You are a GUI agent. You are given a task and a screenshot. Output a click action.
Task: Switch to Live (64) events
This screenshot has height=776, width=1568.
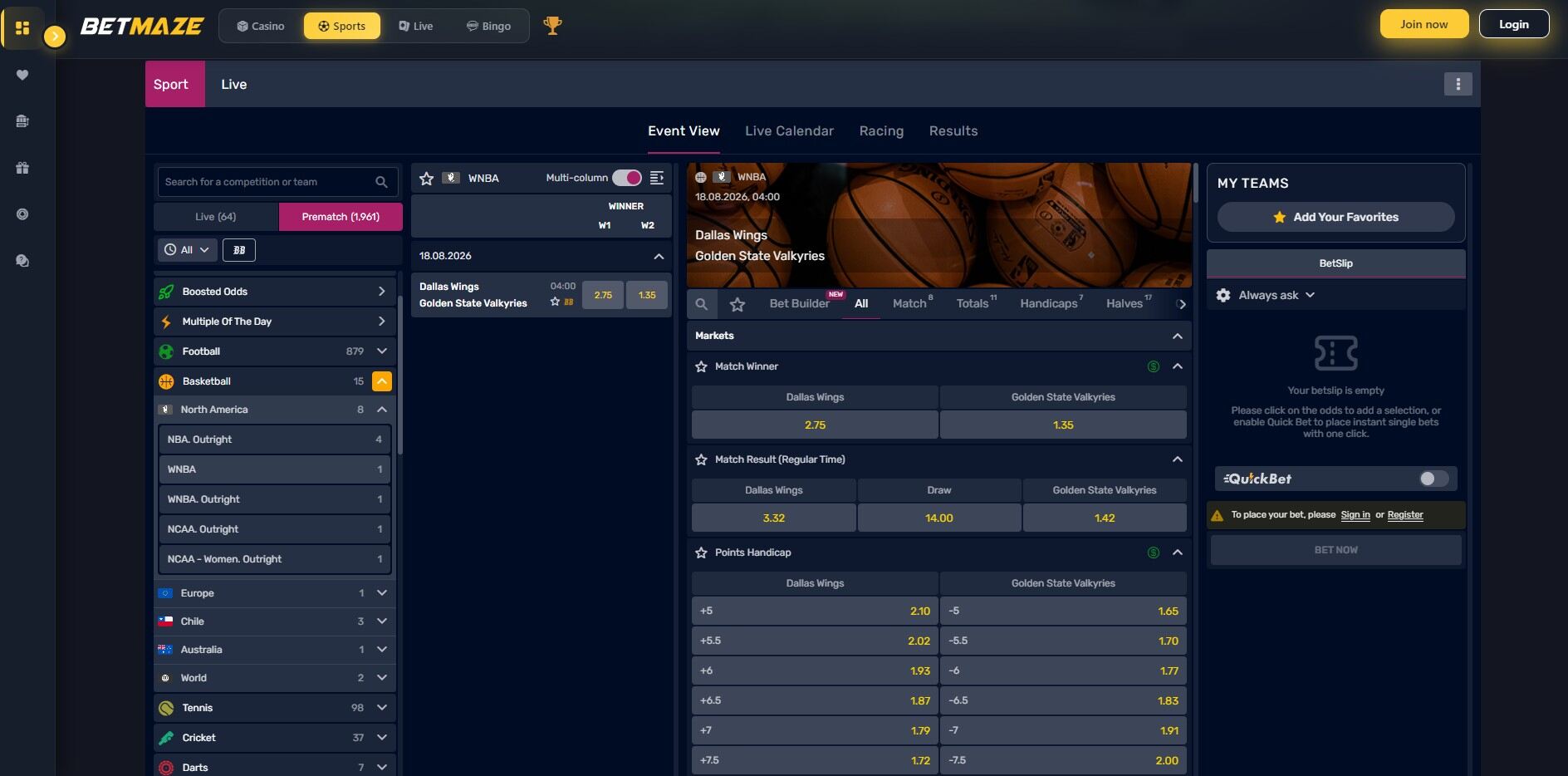[x=216, y=217]
